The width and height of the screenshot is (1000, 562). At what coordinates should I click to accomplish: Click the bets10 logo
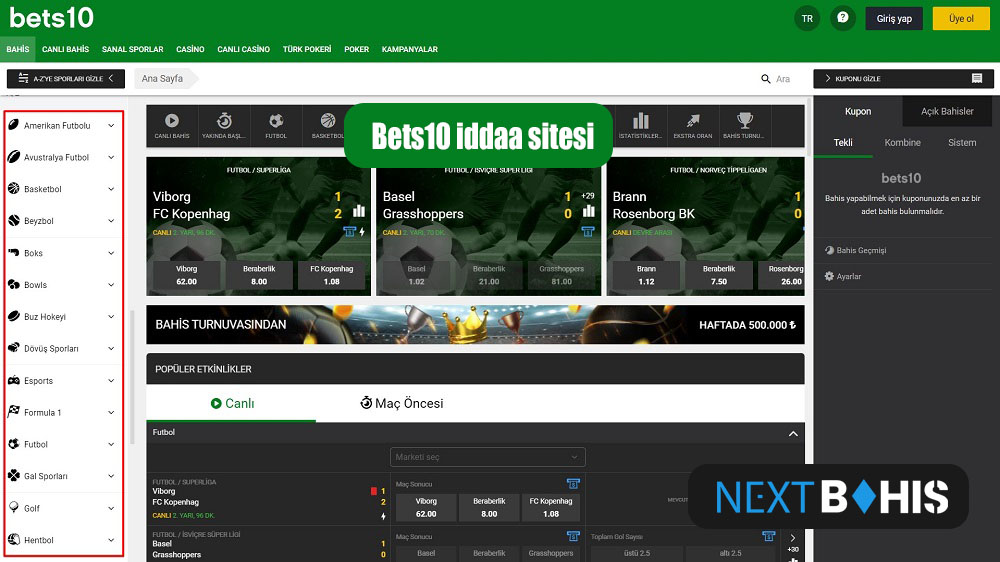pos(52,18)
